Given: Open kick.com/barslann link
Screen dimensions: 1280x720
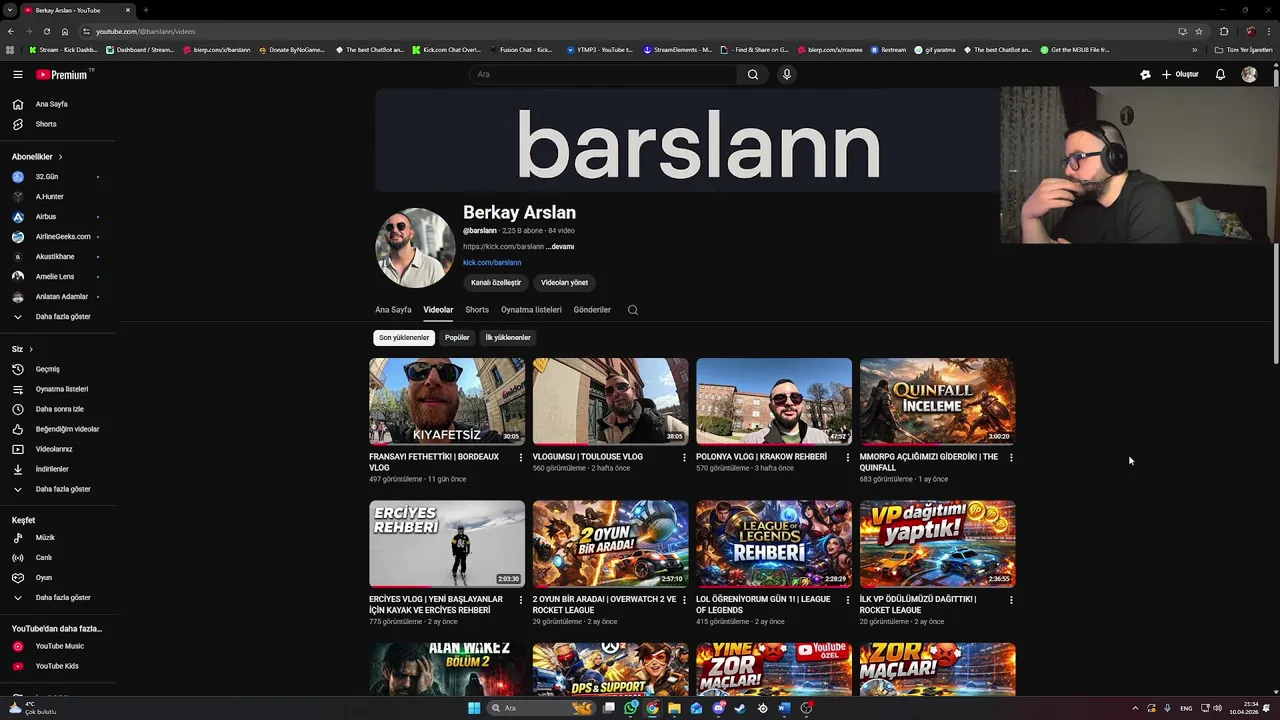Looking at the screenshot, I should 492,263.
